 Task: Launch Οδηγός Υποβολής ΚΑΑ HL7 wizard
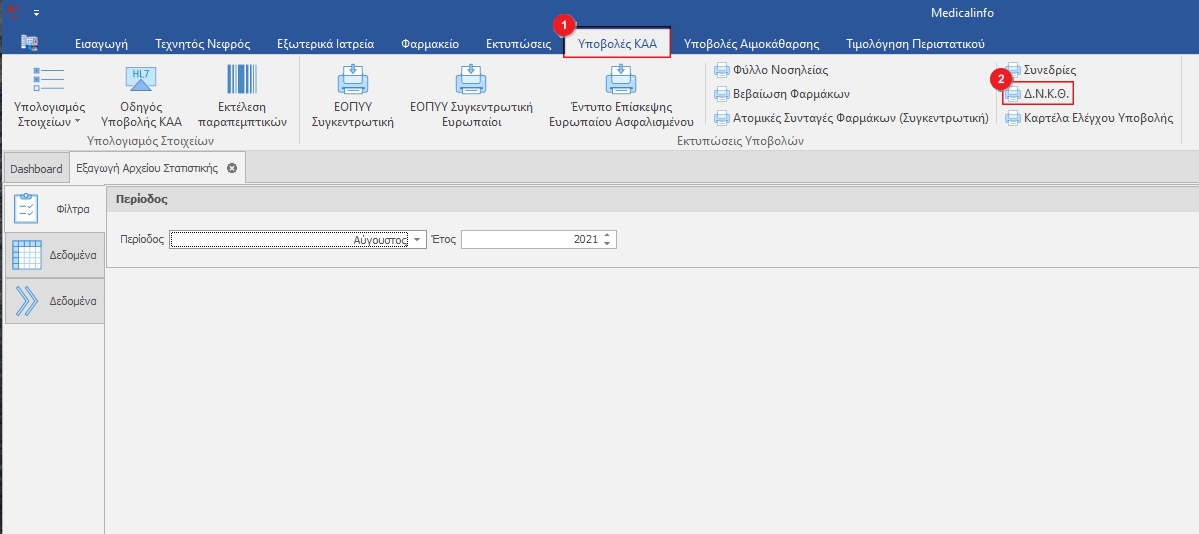141,96
